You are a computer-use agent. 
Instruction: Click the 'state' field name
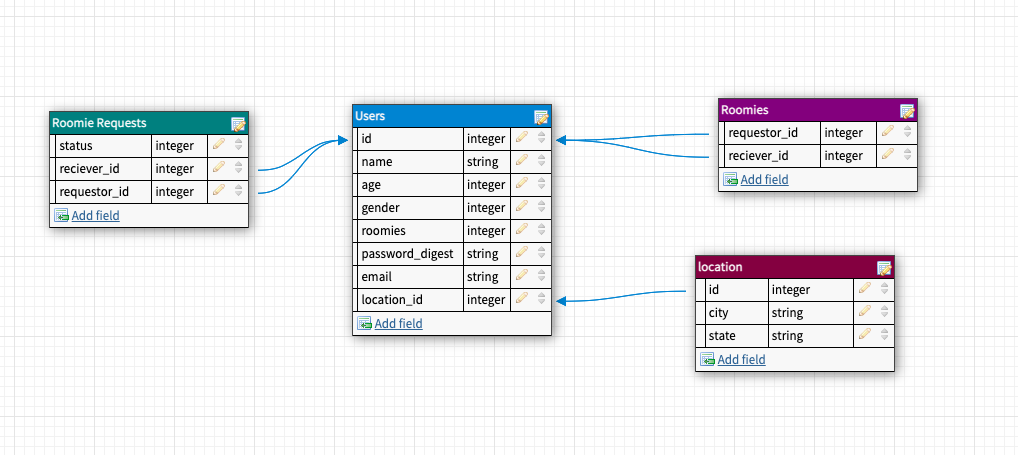pos(723,336)
